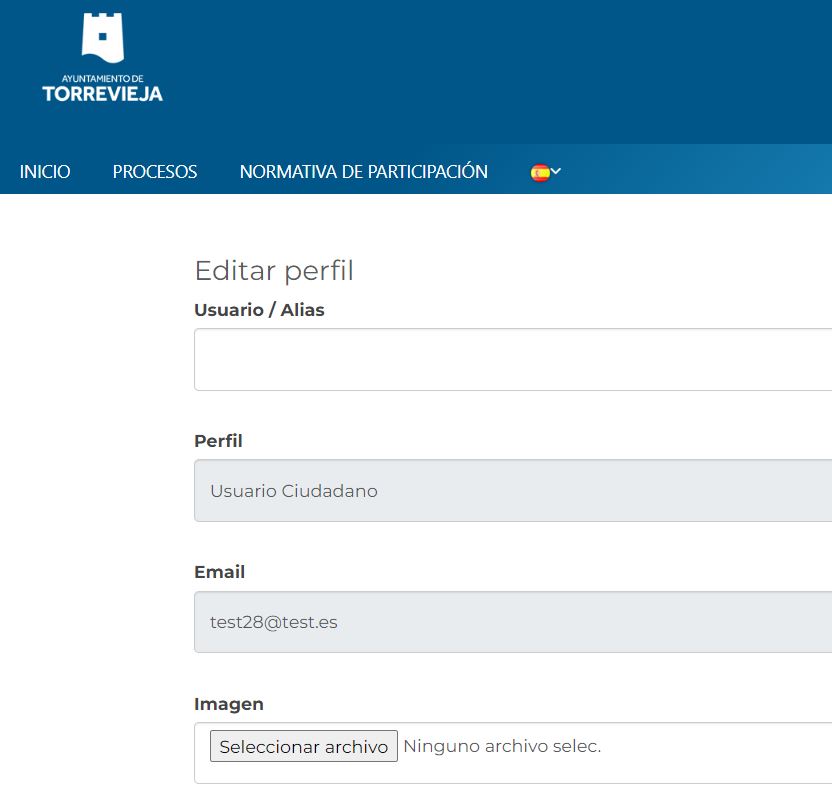Viewport: 832px width, 788px height.
Task: Click the 'Ninguno archivo selec.' text
Action: pyautogui.click(x=502, y=746)
